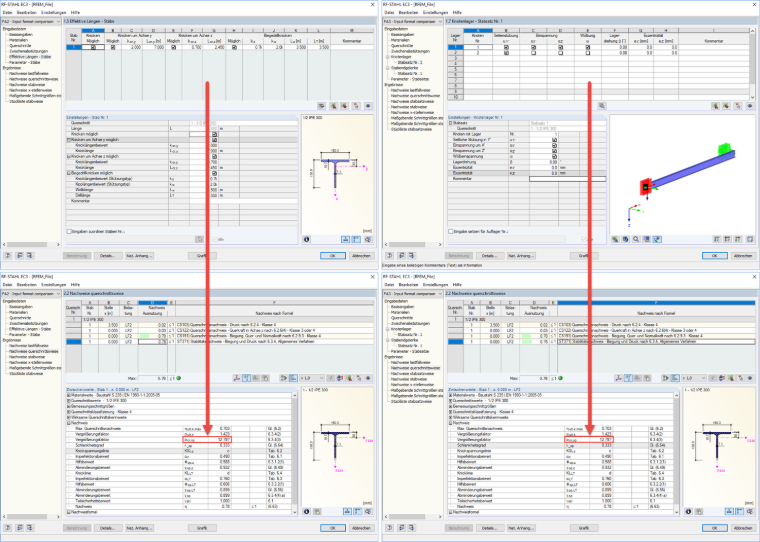
Task: Click the highlighted second results toolbar icon in the FA2 Nachweise window
Action: pyautogui.click(x=246, y=378)
